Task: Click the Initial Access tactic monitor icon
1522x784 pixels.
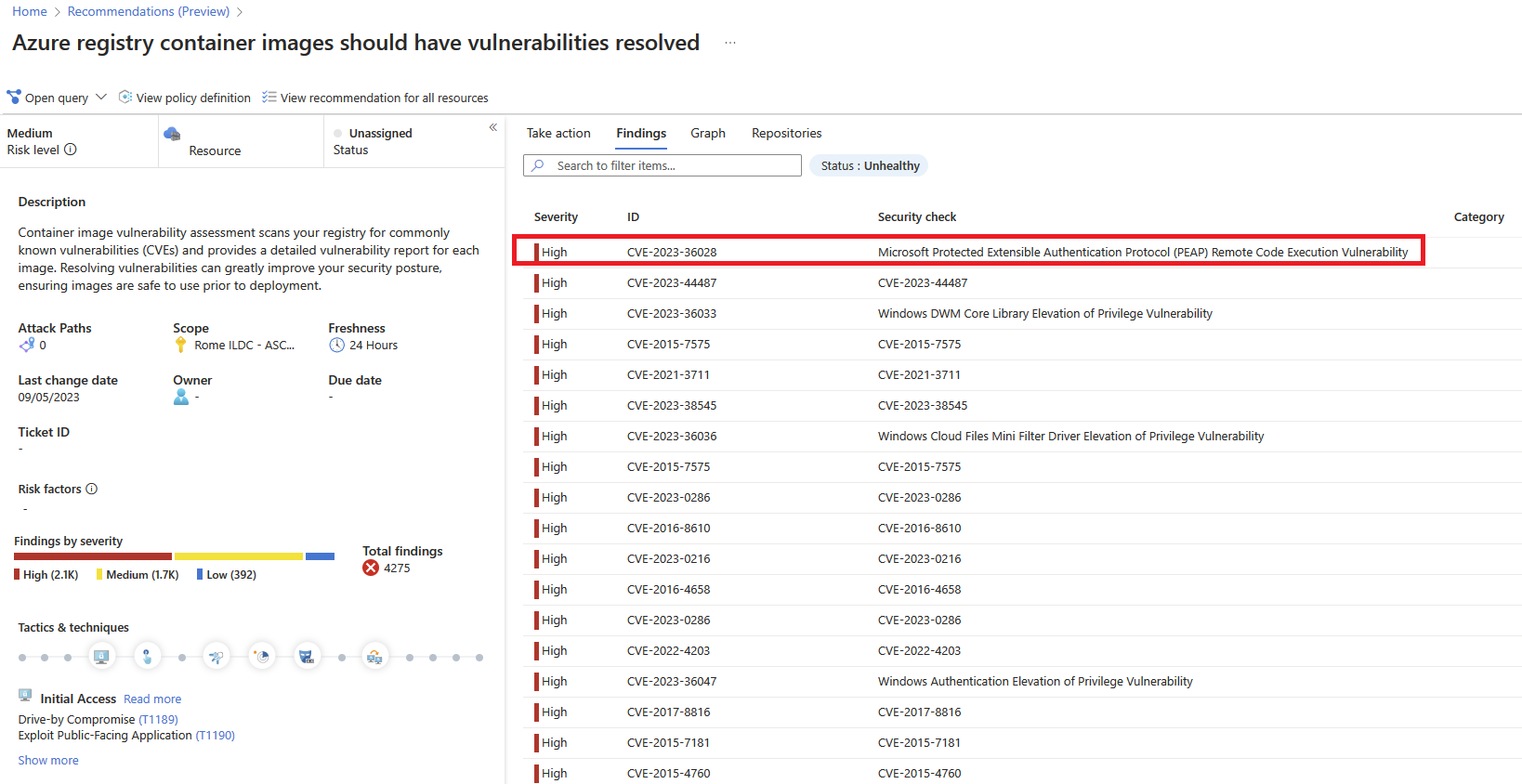Action: (x=101, y=657)
